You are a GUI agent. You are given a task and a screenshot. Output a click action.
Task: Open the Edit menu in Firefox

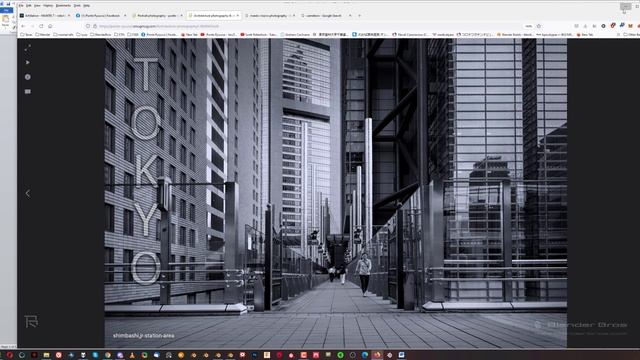tap(29, 6)
